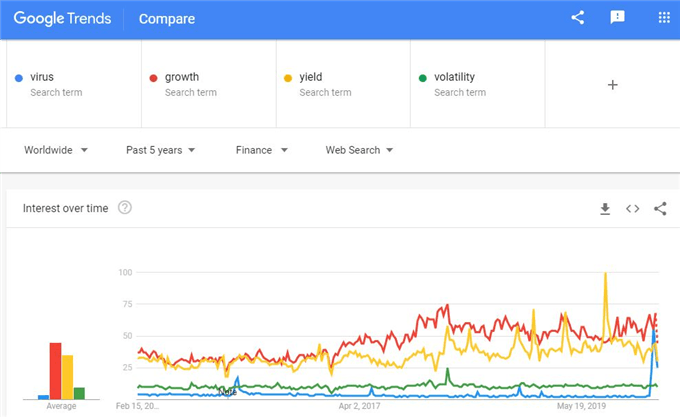Screen dimensions: 680x417
Task: Download the Interest over time data
Action: click(605, 208)
